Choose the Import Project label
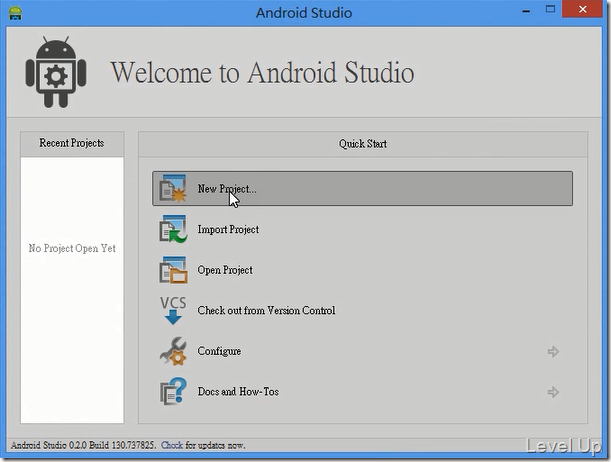The width and height of the screenshot is (611, 462). coord(228,229)
